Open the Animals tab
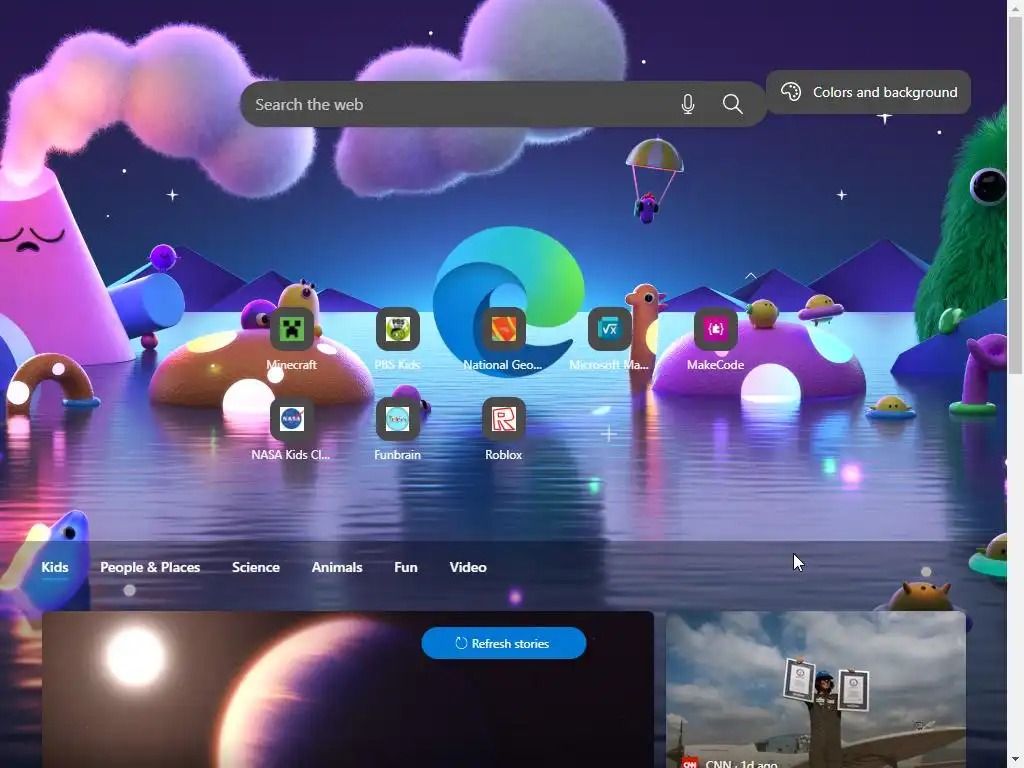The height and width of the screenshot is (768, 1024). tap(337, 568)
